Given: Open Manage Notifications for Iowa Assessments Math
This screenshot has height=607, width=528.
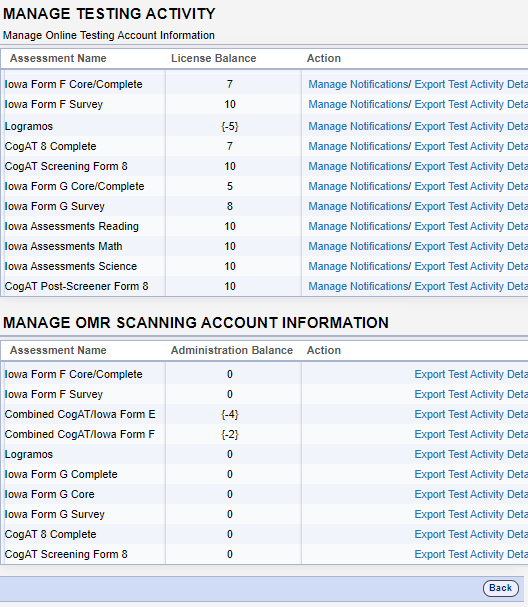Looking at the screenshot, I should pos(359,247).
